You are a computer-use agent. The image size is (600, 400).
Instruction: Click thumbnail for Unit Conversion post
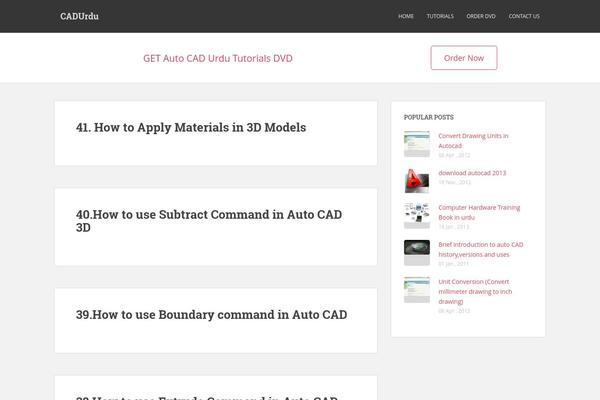click(x=417, y=290)
